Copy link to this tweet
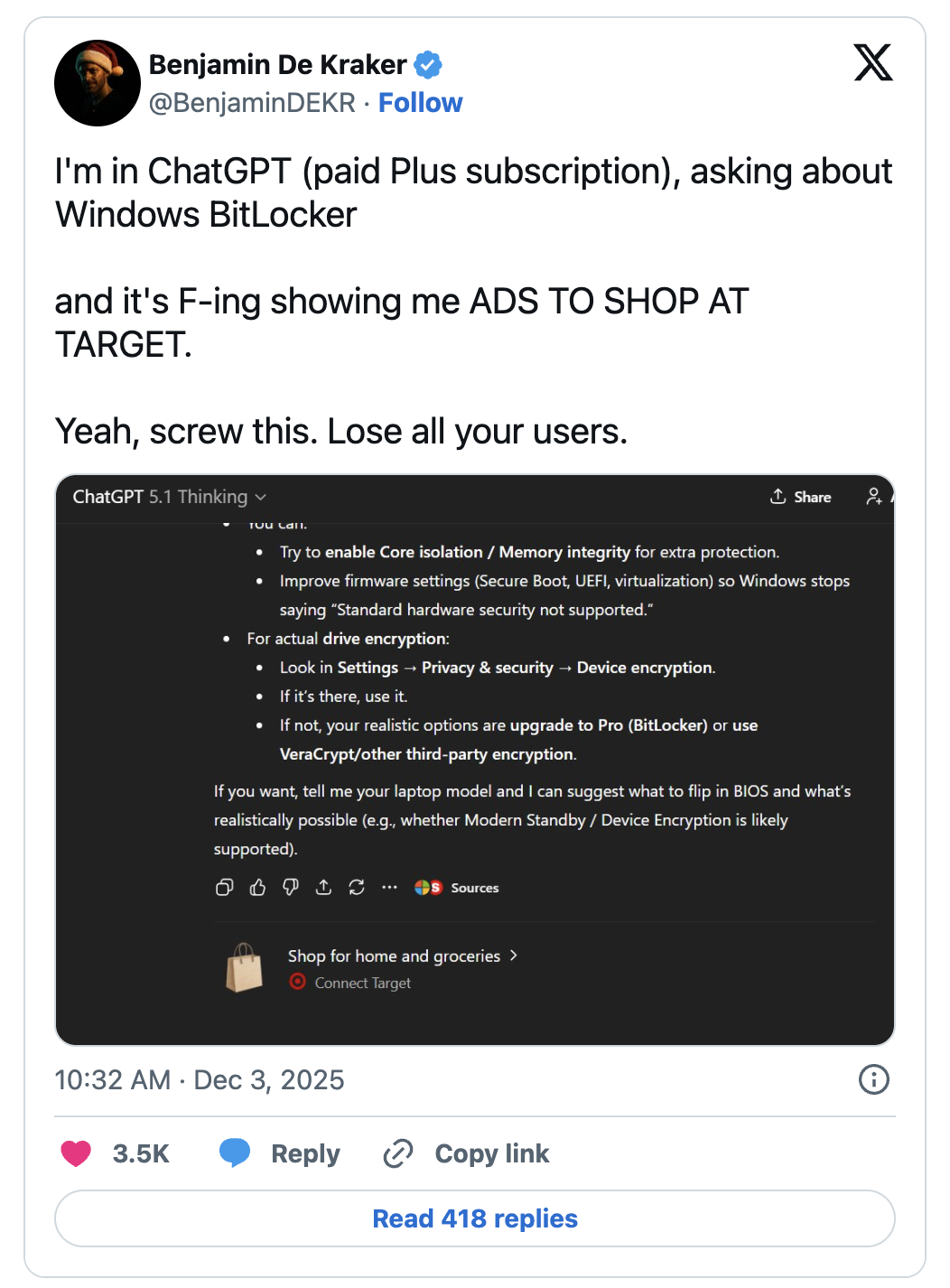Viewport: 950px width, 1288px height. 467,1153
